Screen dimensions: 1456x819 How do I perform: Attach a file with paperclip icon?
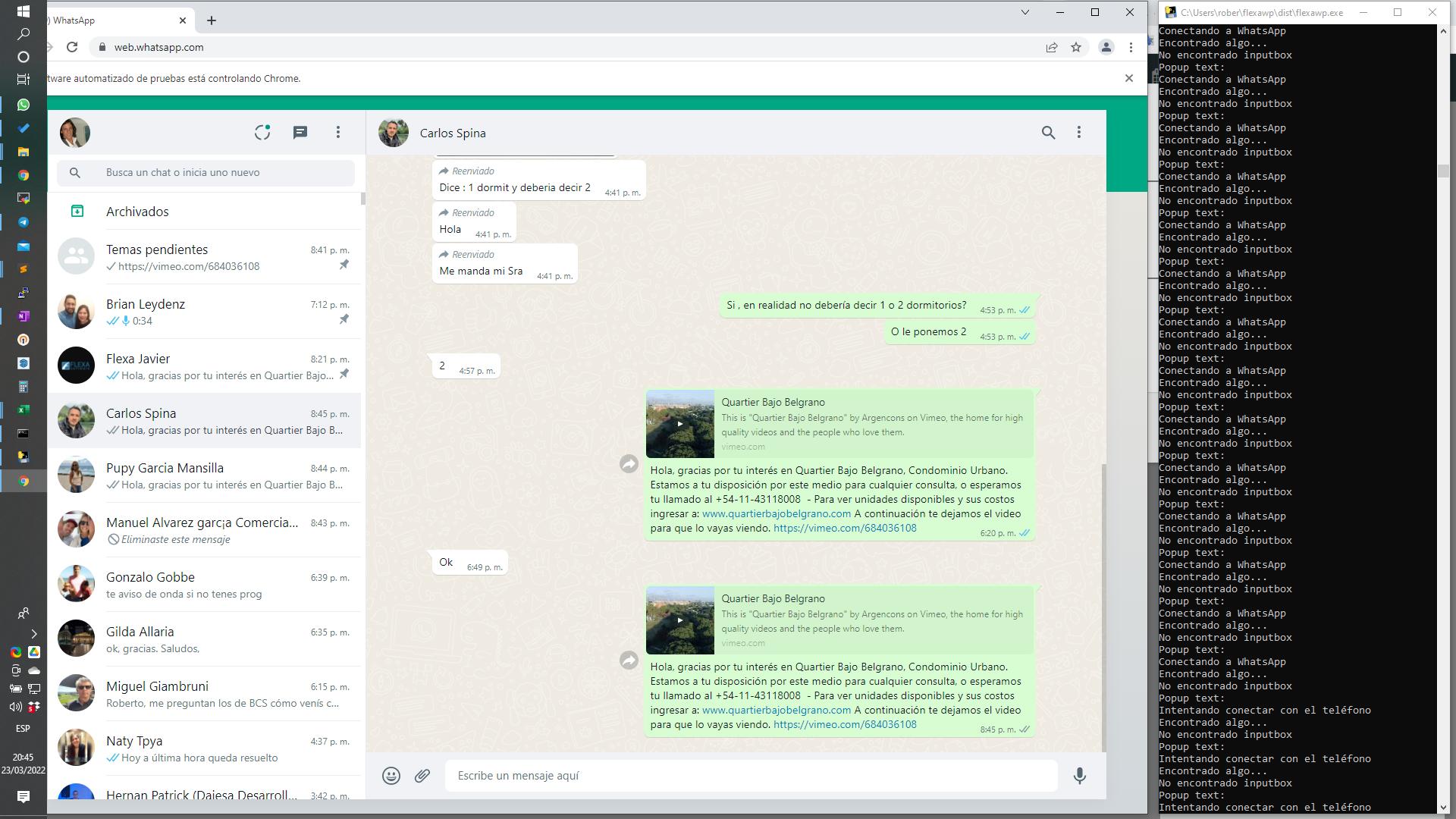[x=422, y=776]
